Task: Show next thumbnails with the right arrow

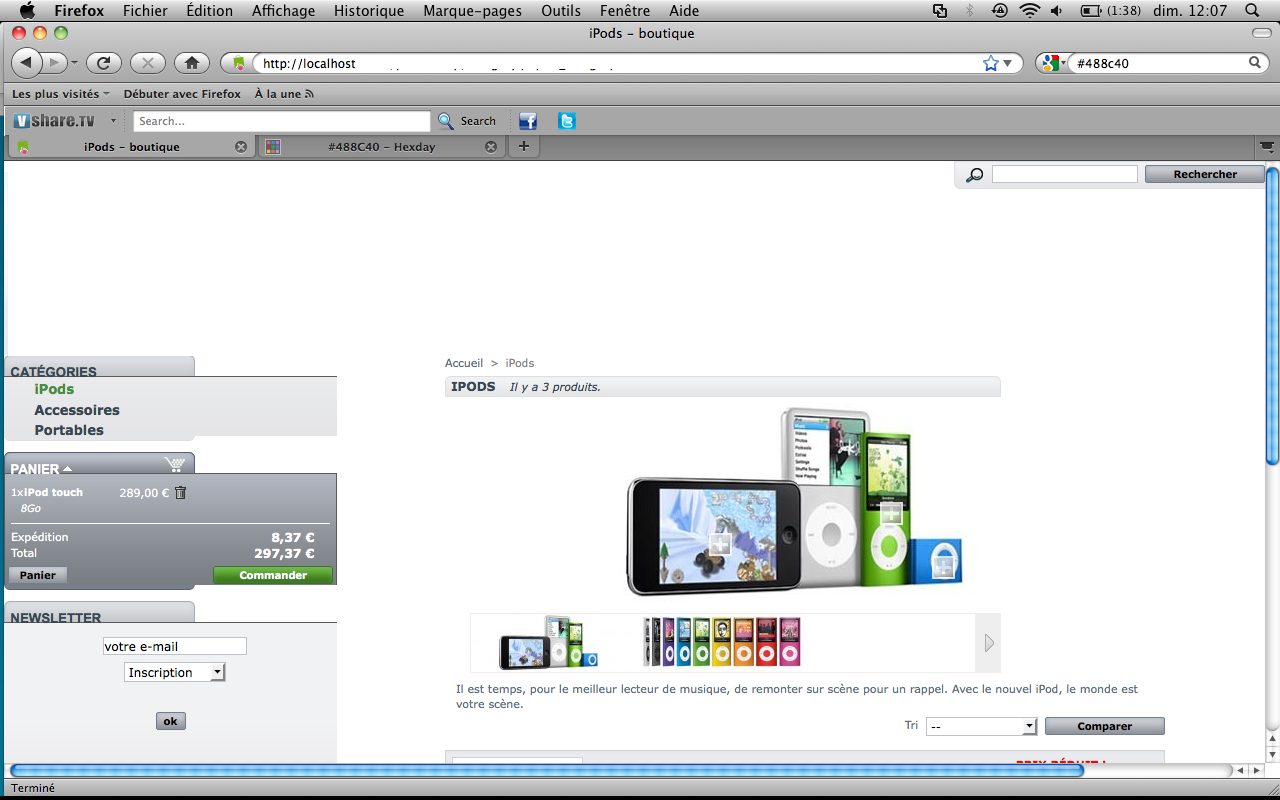Action: 989,643
